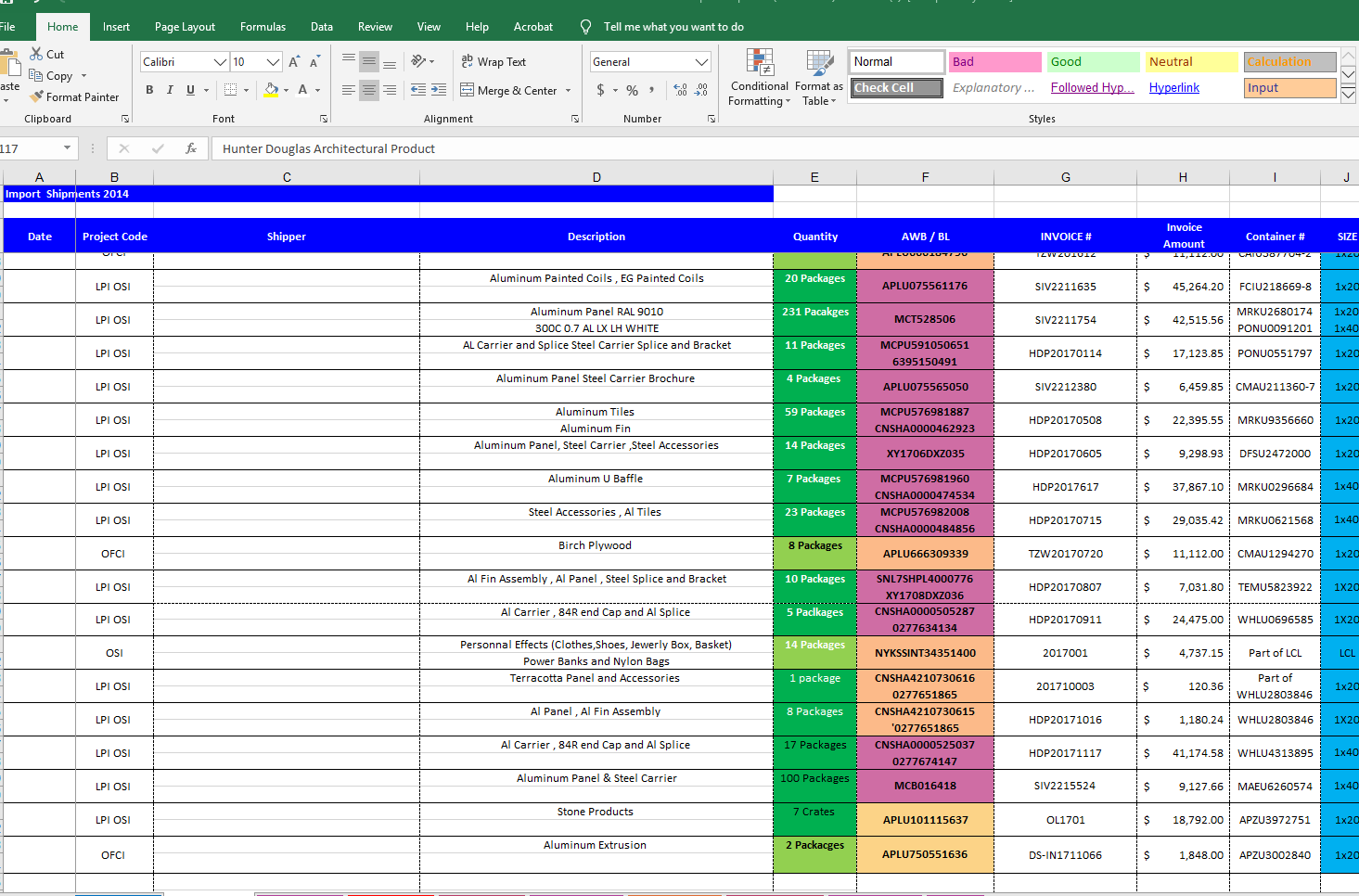Toggle Italic formatting

(x=170, y=90)
